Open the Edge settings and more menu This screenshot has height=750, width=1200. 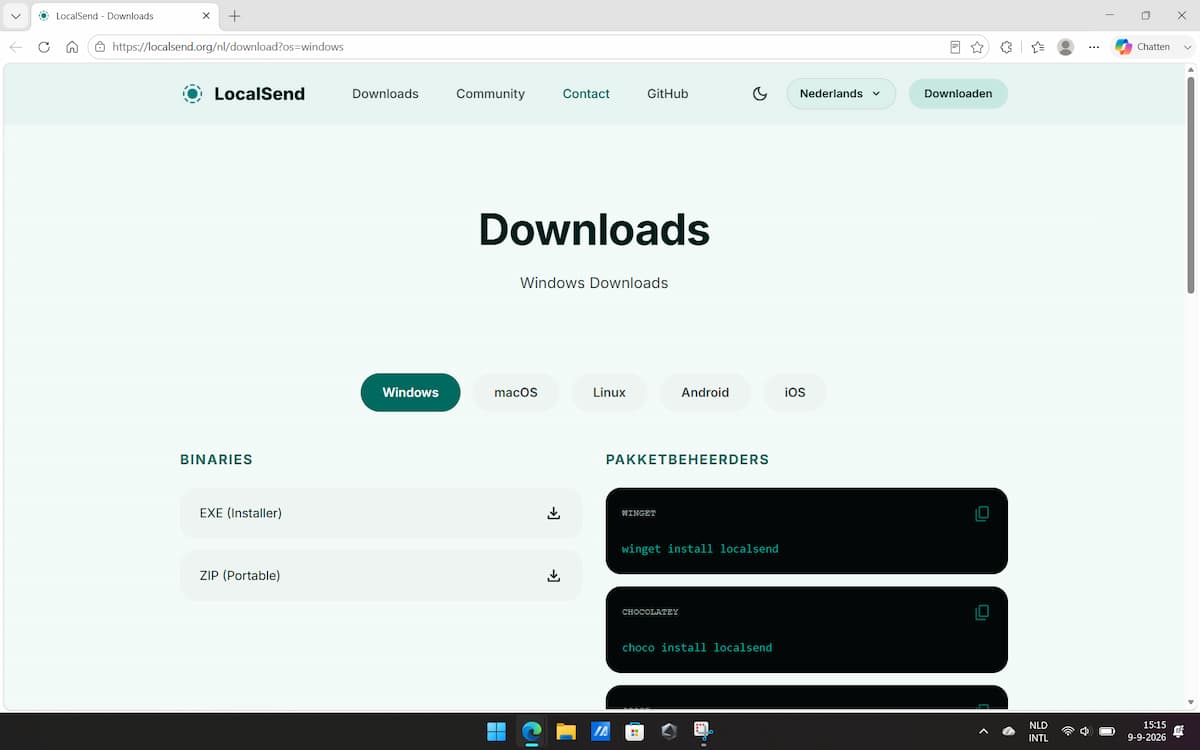pos(1094,47)
